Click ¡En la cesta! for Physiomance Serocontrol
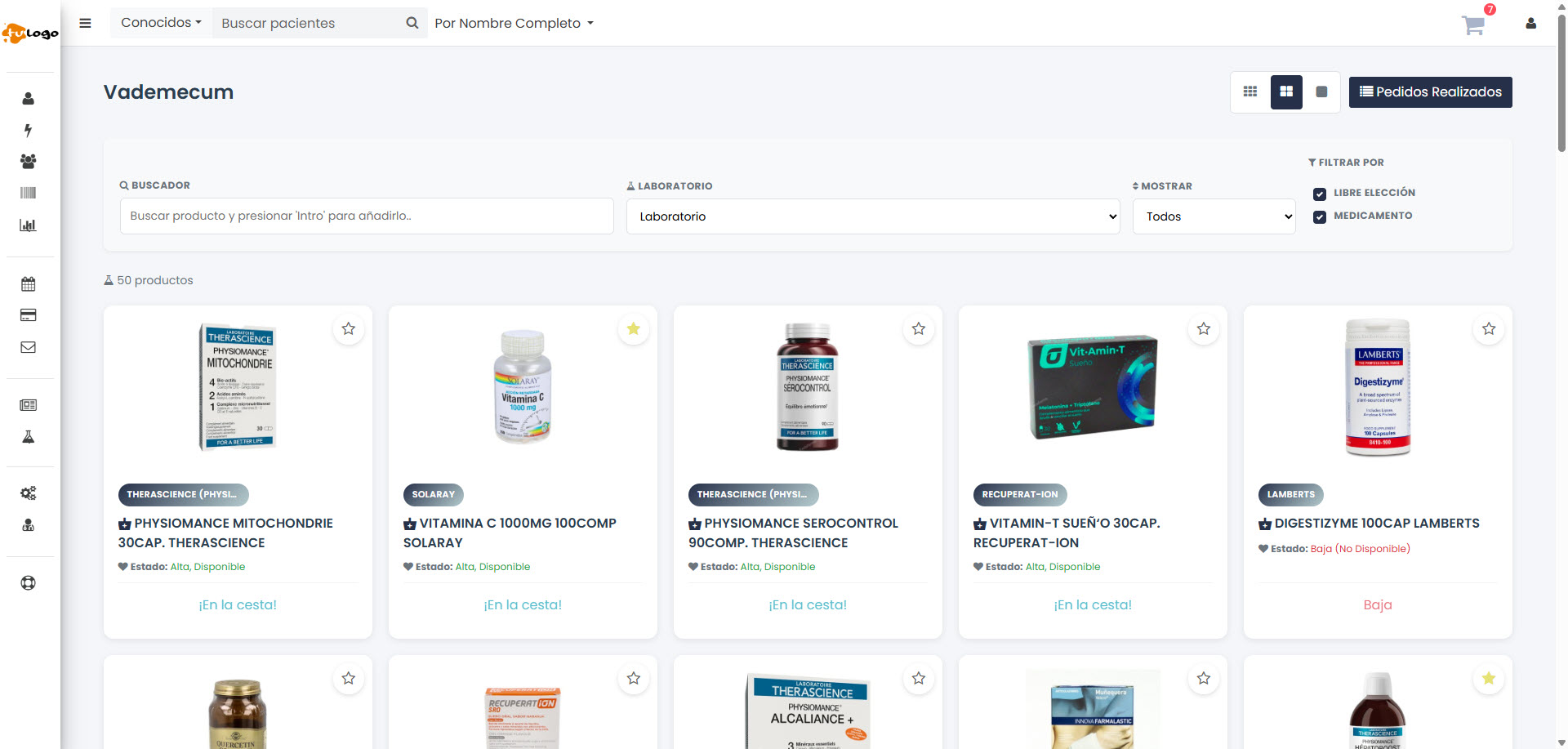 tap(808, 605)
